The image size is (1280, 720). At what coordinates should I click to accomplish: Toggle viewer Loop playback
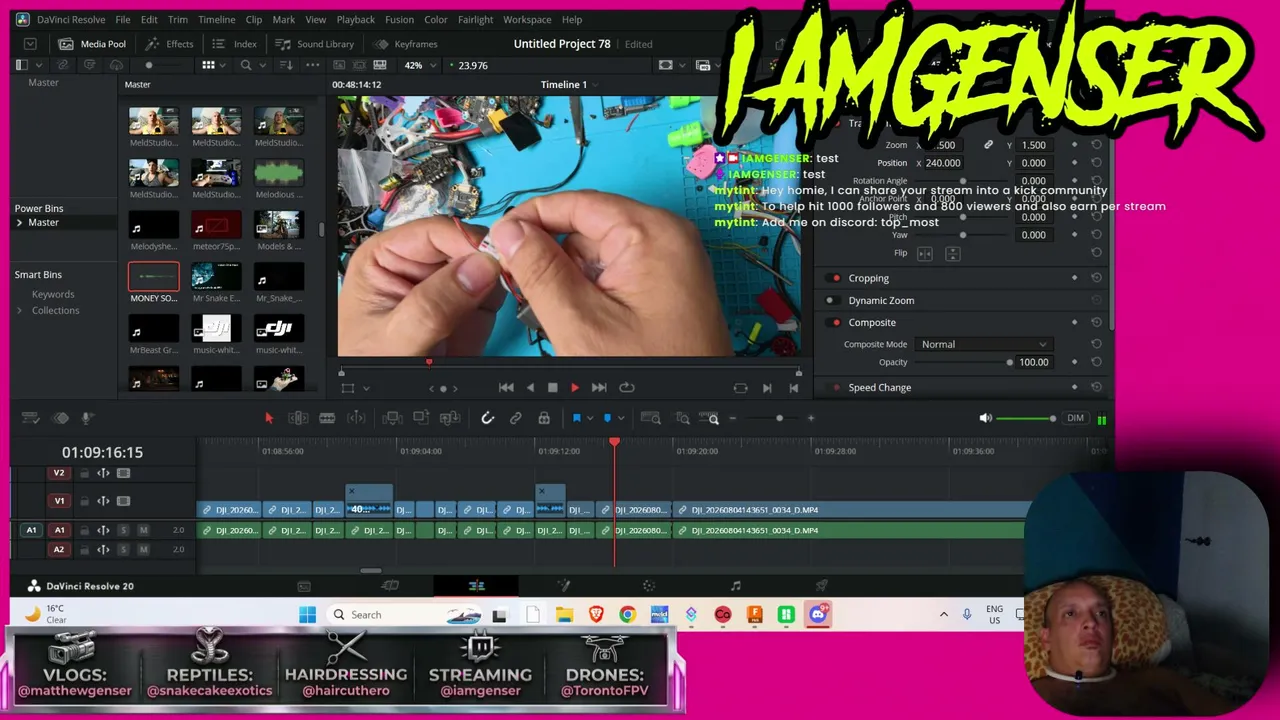[x=627, y=388]
